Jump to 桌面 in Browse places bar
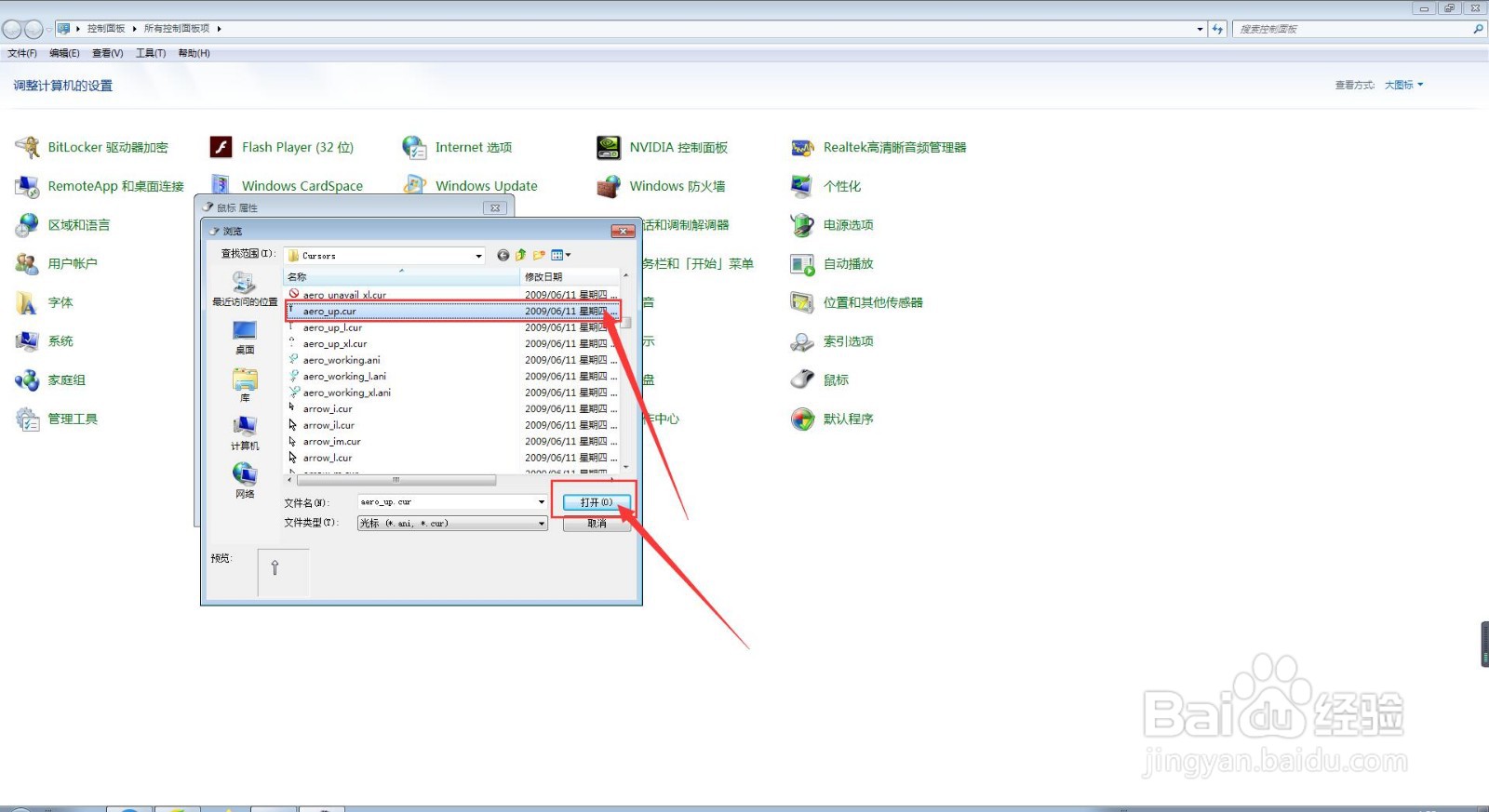The image size is (1489, 812). point(245,338)
